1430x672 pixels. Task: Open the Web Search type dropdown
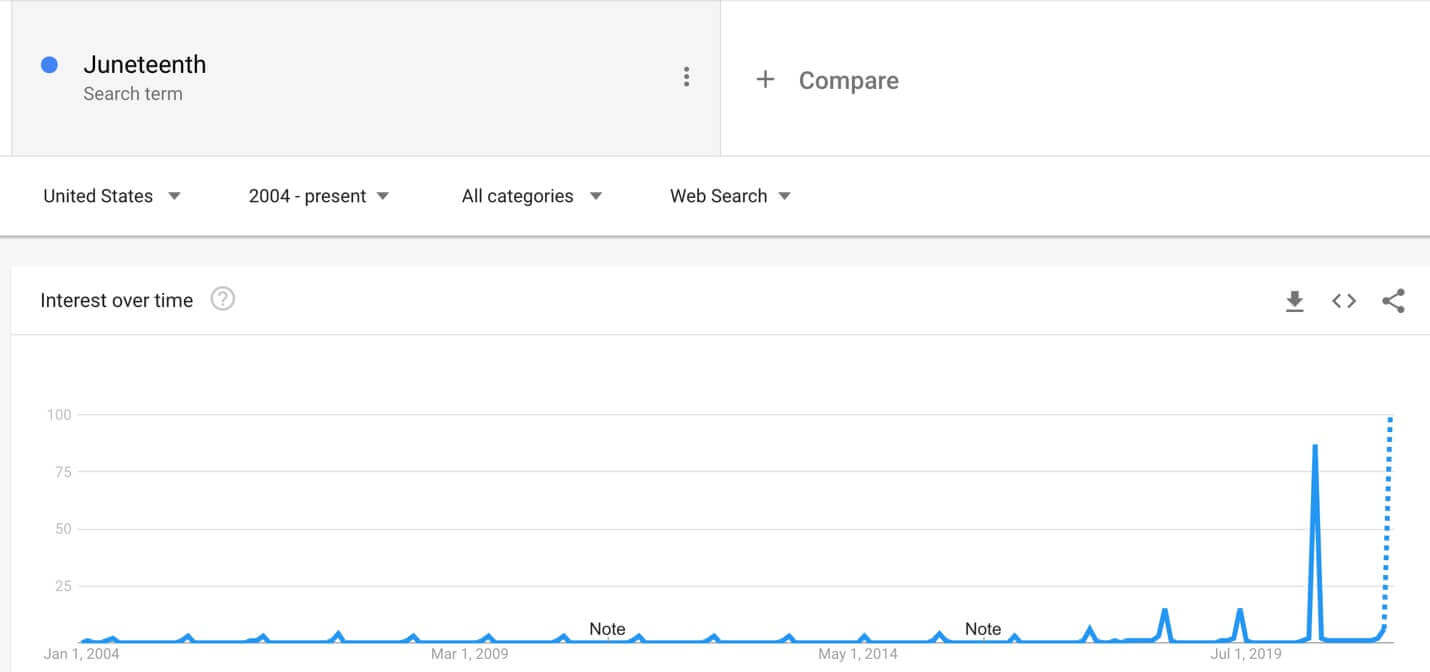coord(730,196)
